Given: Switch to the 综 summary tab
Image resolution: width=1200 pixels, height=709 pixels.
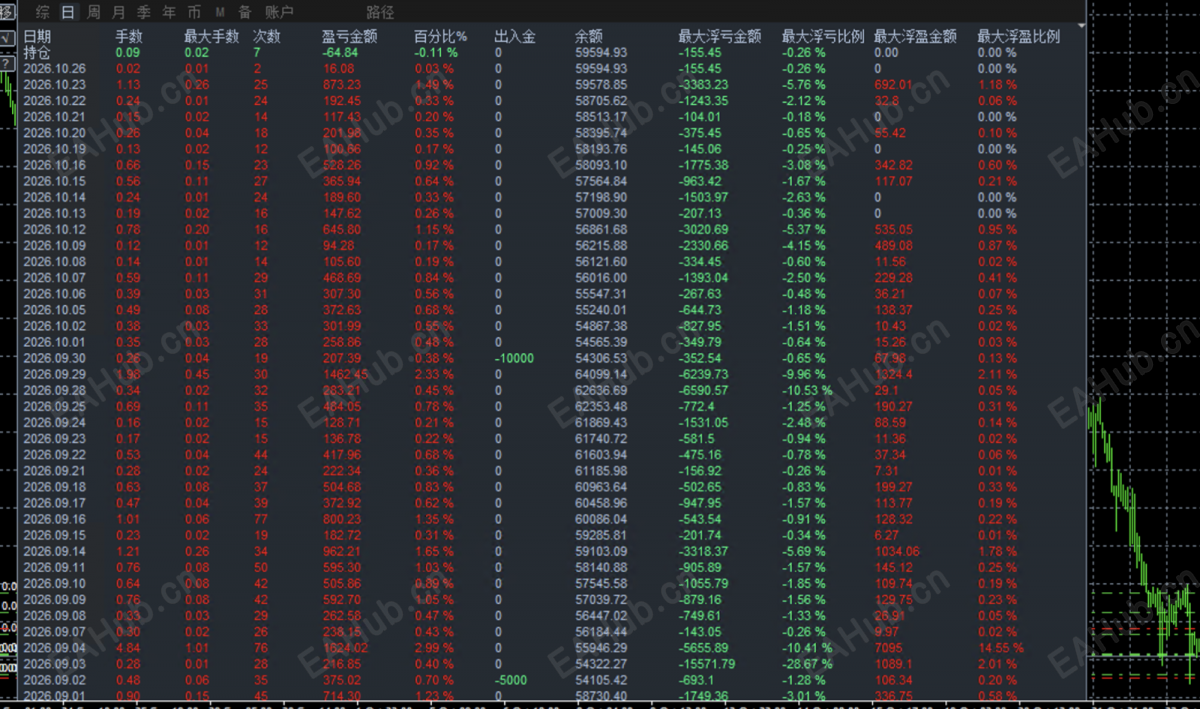Looking at the screenshot, I should tap(43, 12).
